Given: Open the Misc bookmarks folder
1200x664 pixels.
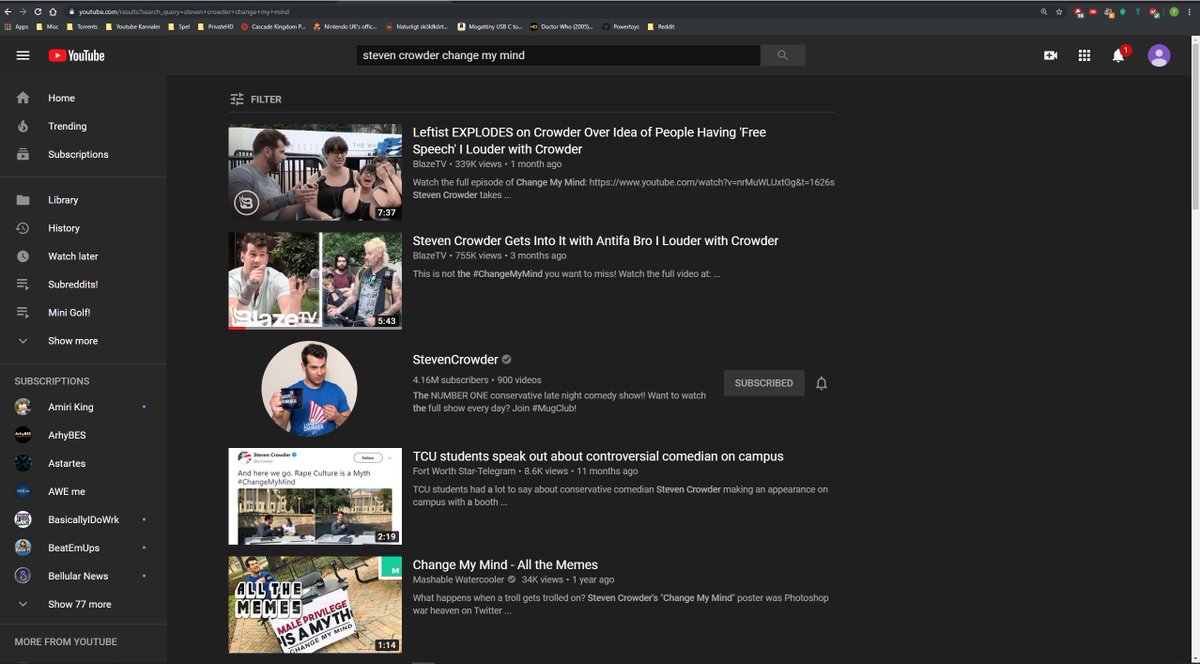Looking at the screenshot, I should pos(47,26).
